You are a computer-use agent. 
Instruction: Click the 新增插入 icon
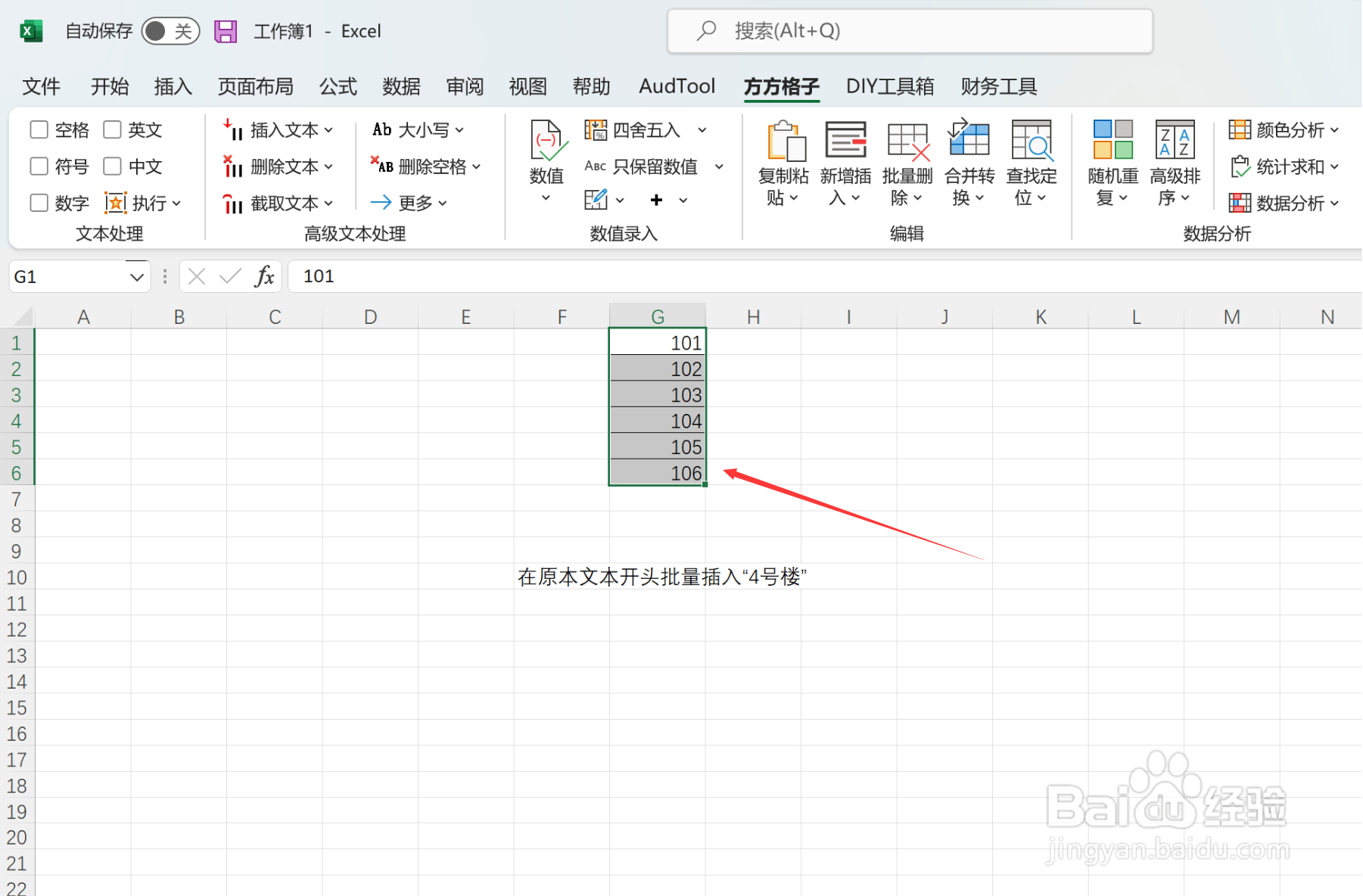pos(845,142)
